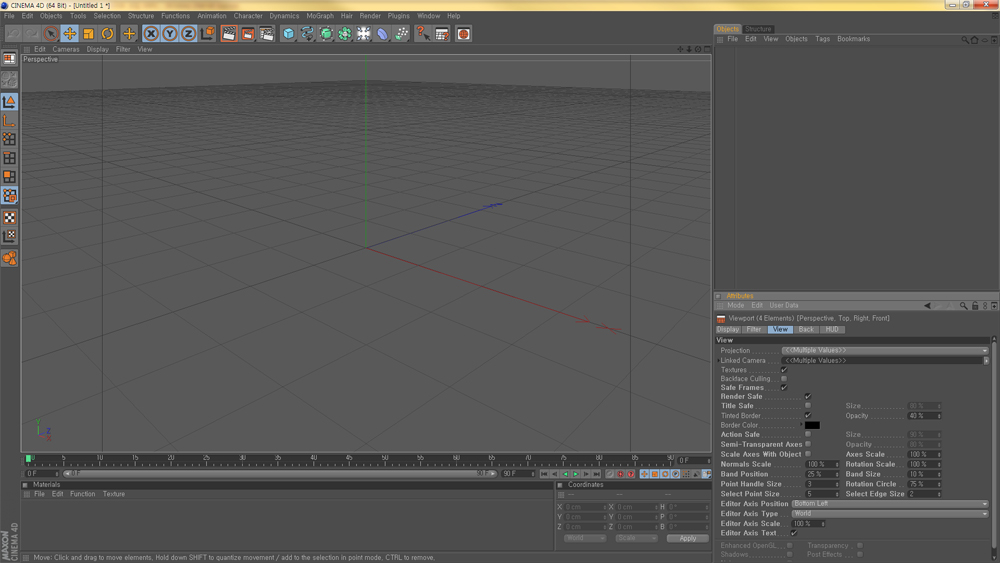
Task: Enable the Backface Culling checkbox
Action: (x=784, y=379)
